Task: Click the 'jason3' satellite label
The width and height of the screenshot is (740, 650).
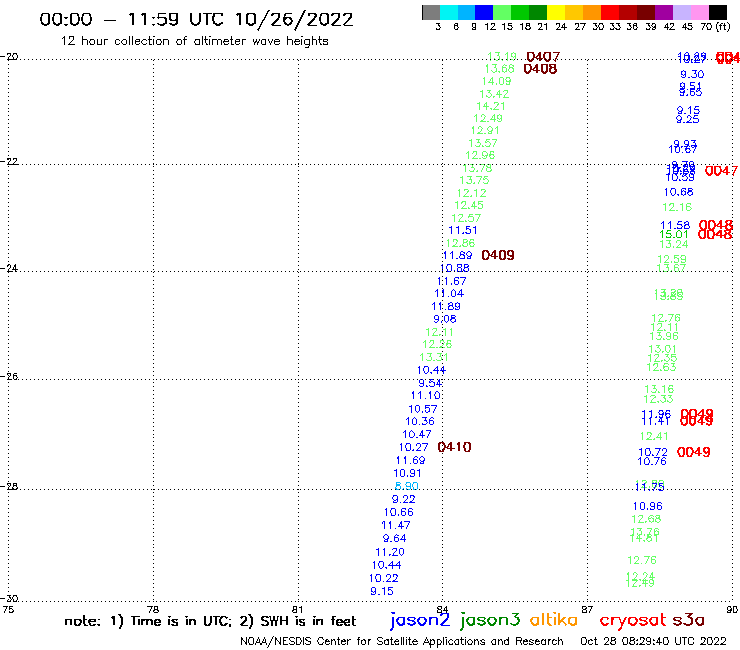Action: pos(490,620)
